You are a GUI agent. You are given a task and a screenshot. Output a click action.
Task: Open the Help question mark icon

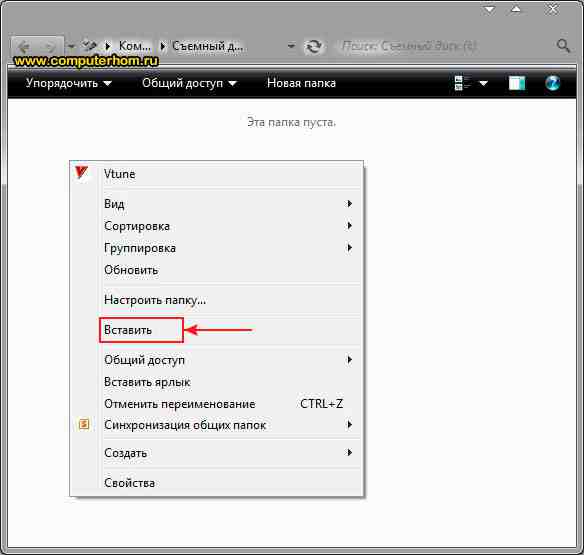pyautogui.click(x=552, y=83)
